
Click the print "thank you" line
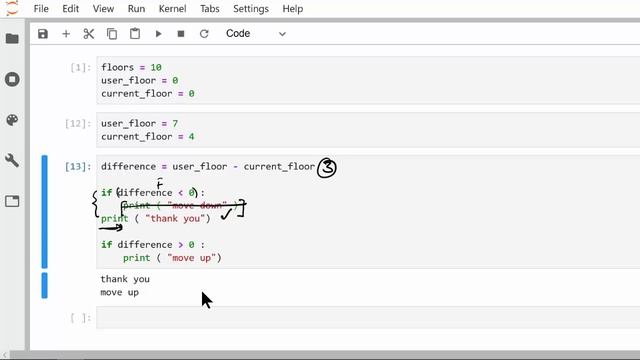[156, 219]
